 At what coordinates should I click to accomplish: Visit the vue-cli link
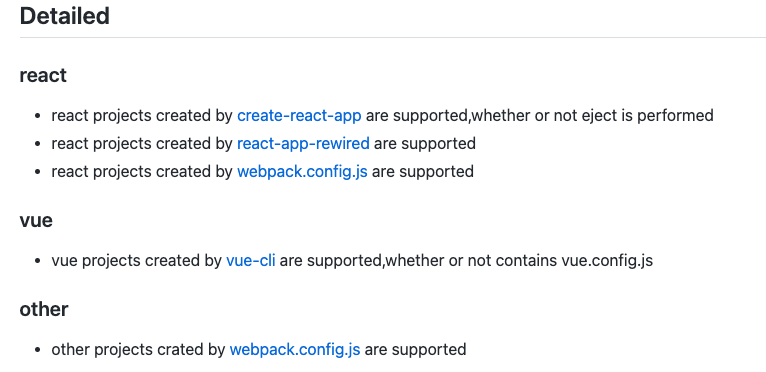pyautogui.click(x=251, y=261)
